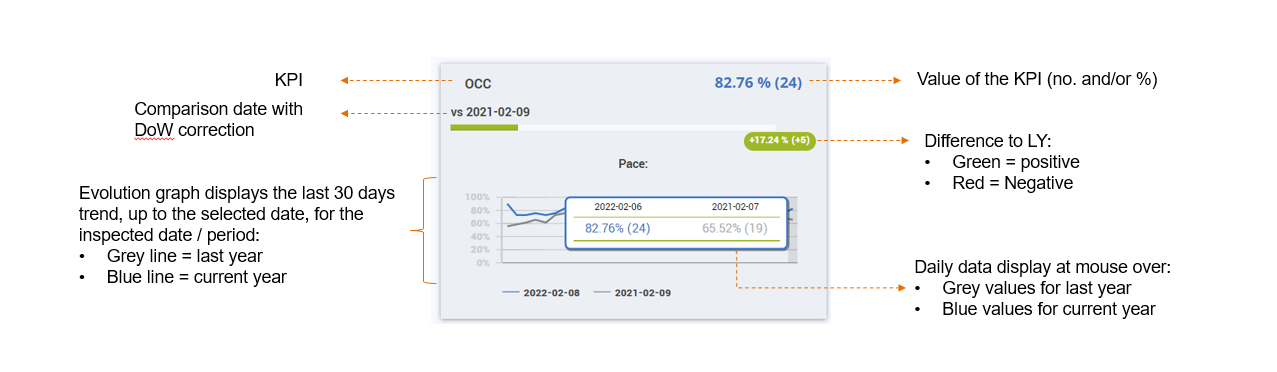Click the 'Comparison date with DoW correction' annotation
1277x372 pixels.
tap(218, 119)
